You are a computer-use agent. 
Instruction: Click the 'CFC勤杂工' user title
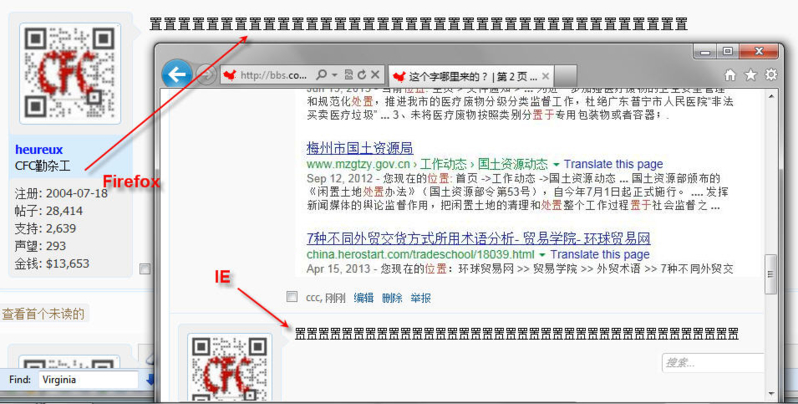click(x=43, y=166)
